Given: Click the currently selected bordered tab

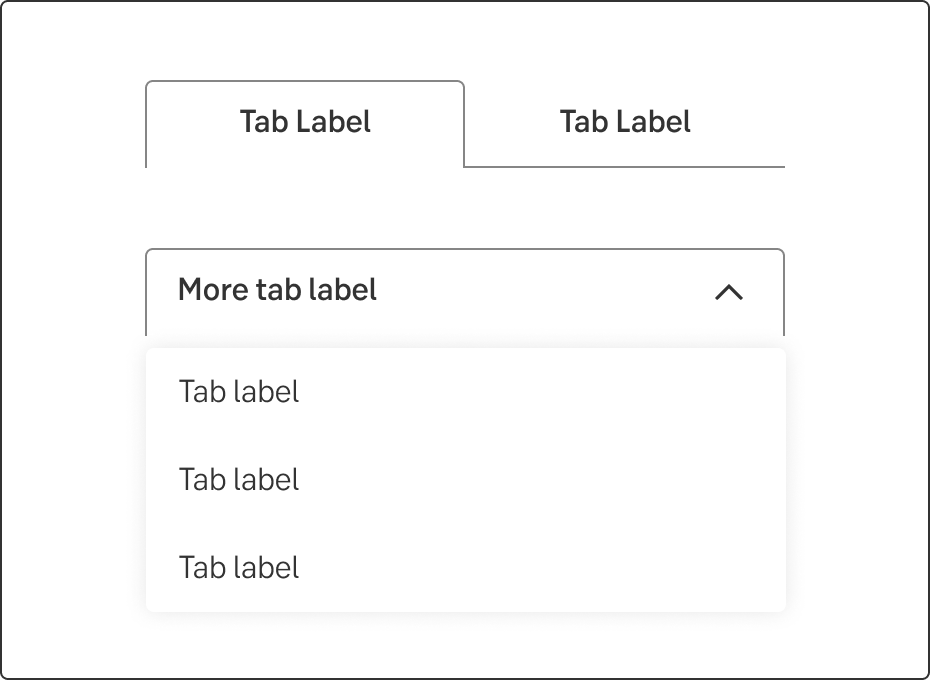Looking at the screenshot, I should [x=305, y=123].
